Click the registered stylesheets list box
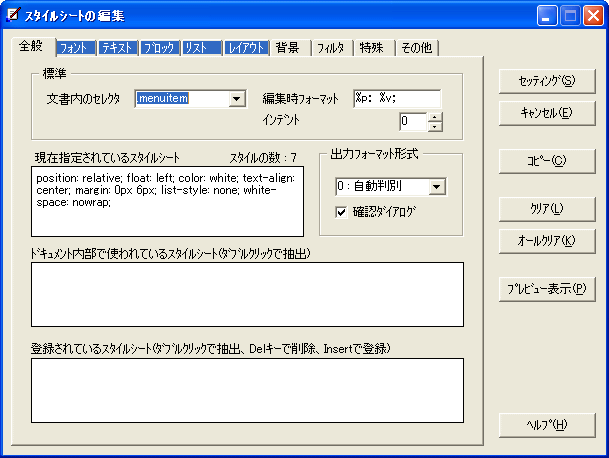The height and width of the screenshot is (458, 609). 247,390
